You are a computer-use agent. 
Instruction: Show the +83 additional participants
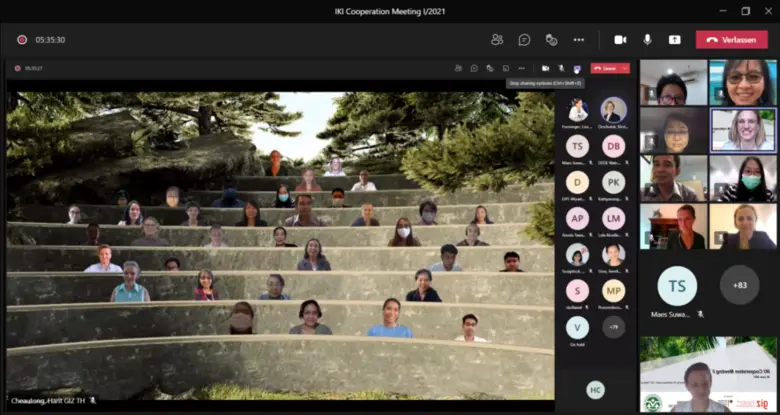click(739, 285)
